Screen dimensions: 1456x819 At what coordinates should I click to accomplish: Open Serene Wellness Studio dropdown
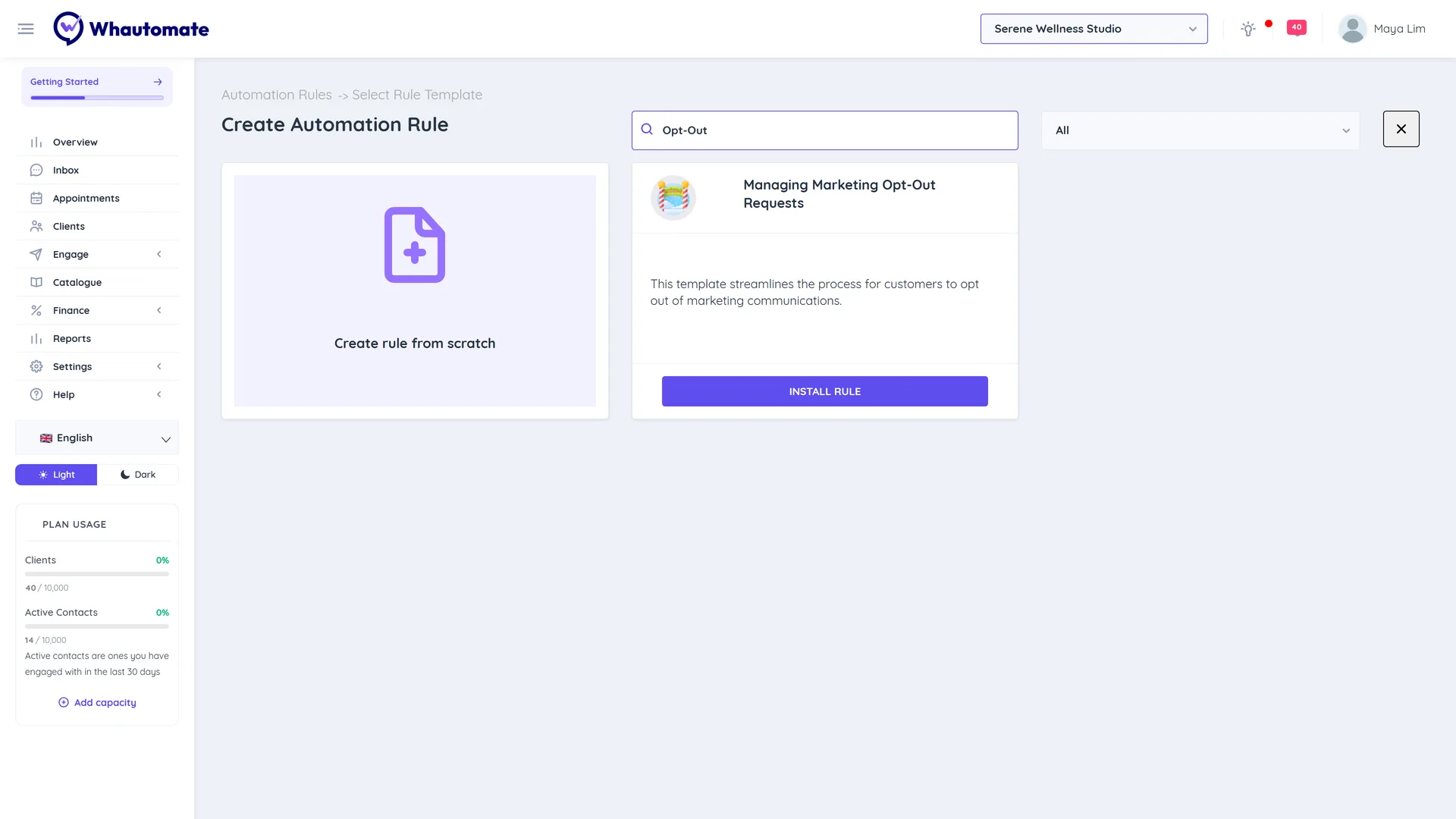(x=1094, y=29)
